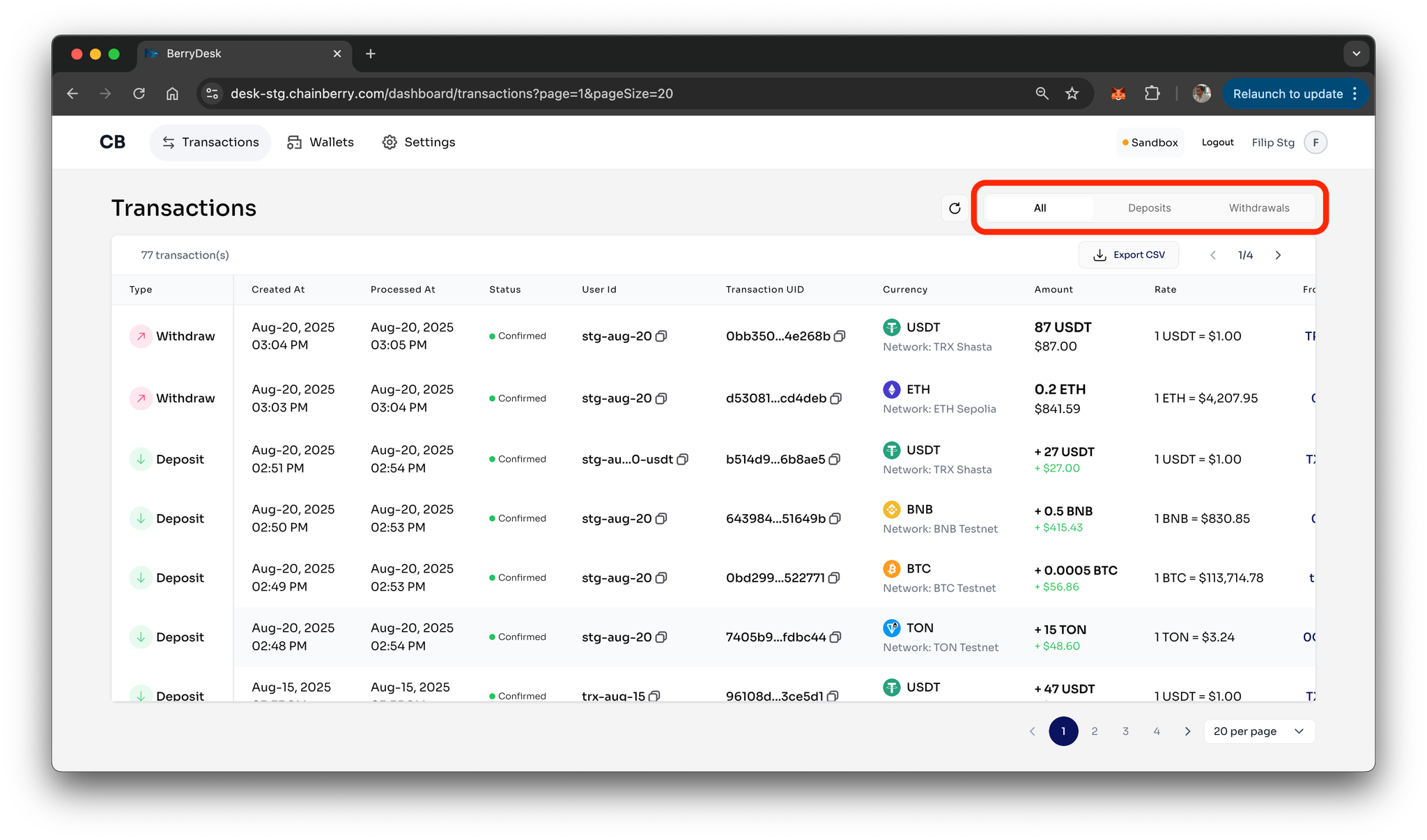
Task: Click the Export CSV button
Action: point(1129,255)
